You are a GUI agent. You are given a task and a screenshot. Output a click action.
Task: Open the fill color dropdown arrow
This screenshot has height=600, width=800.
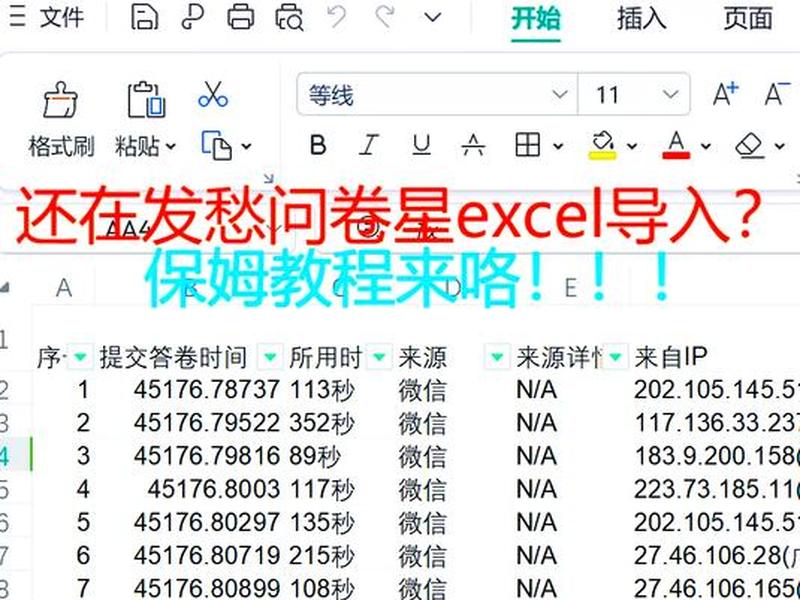(632, 146)
